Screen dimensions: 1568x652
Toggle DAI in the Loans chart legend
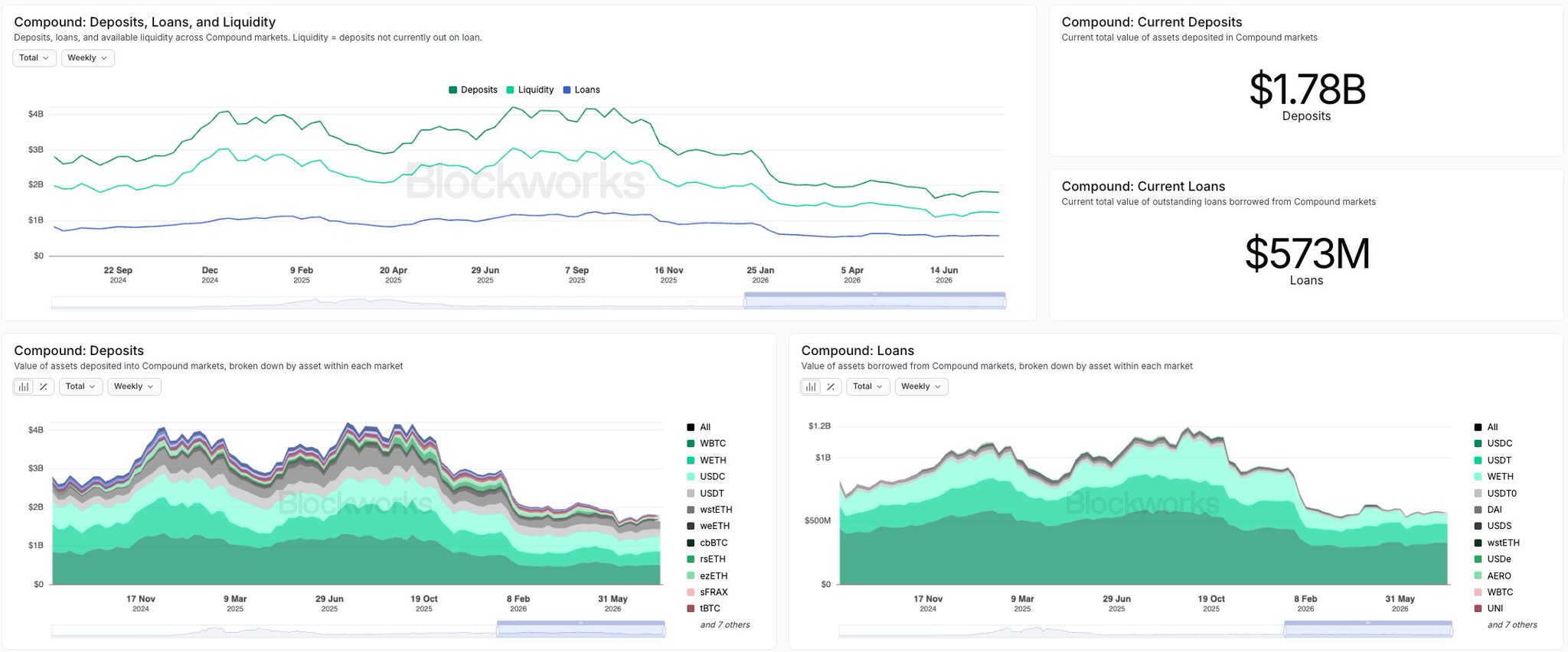(1488, 510)
